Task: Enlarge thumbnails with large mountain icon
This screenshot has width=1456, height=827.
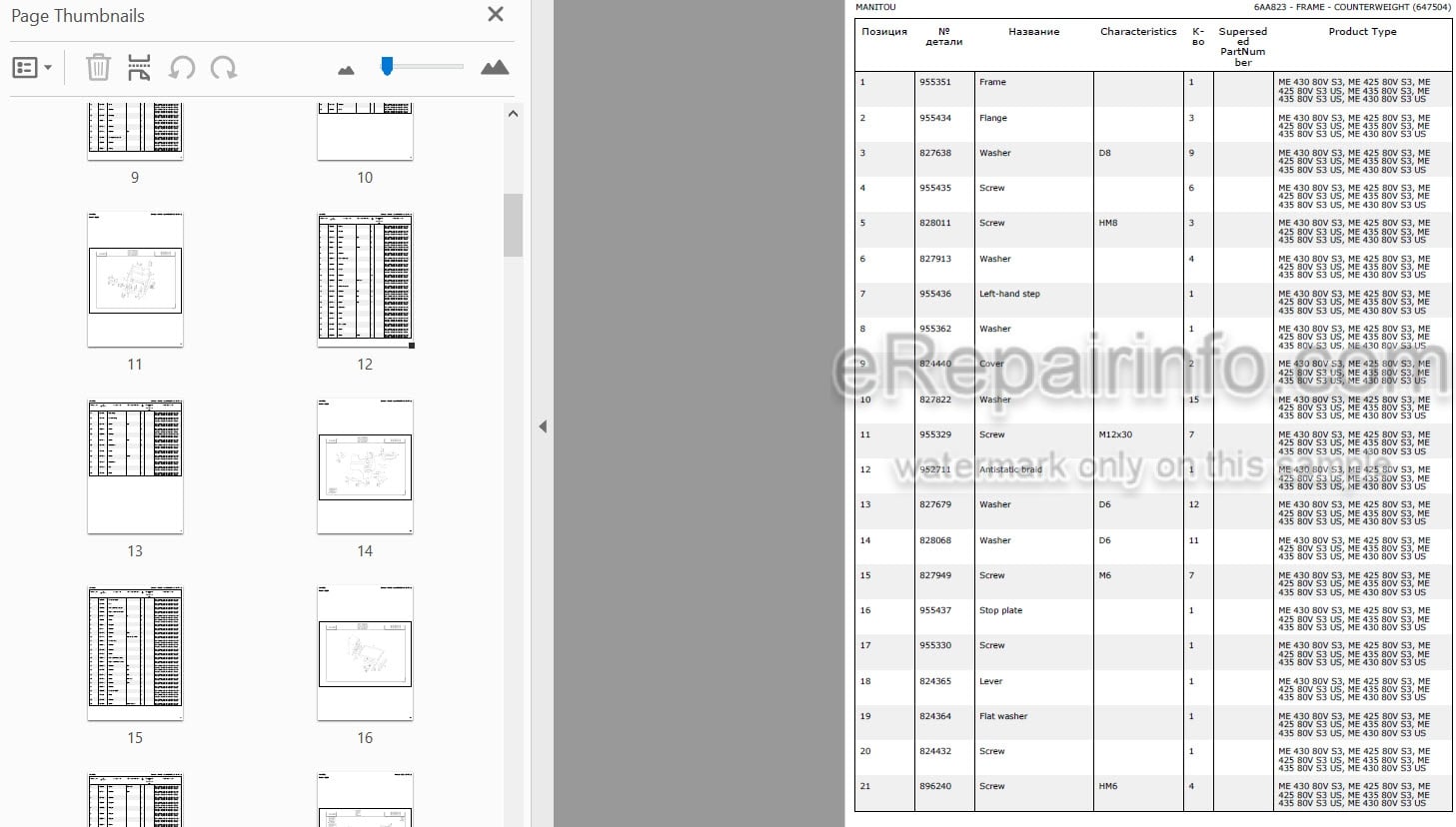Action: click(495, 68)
